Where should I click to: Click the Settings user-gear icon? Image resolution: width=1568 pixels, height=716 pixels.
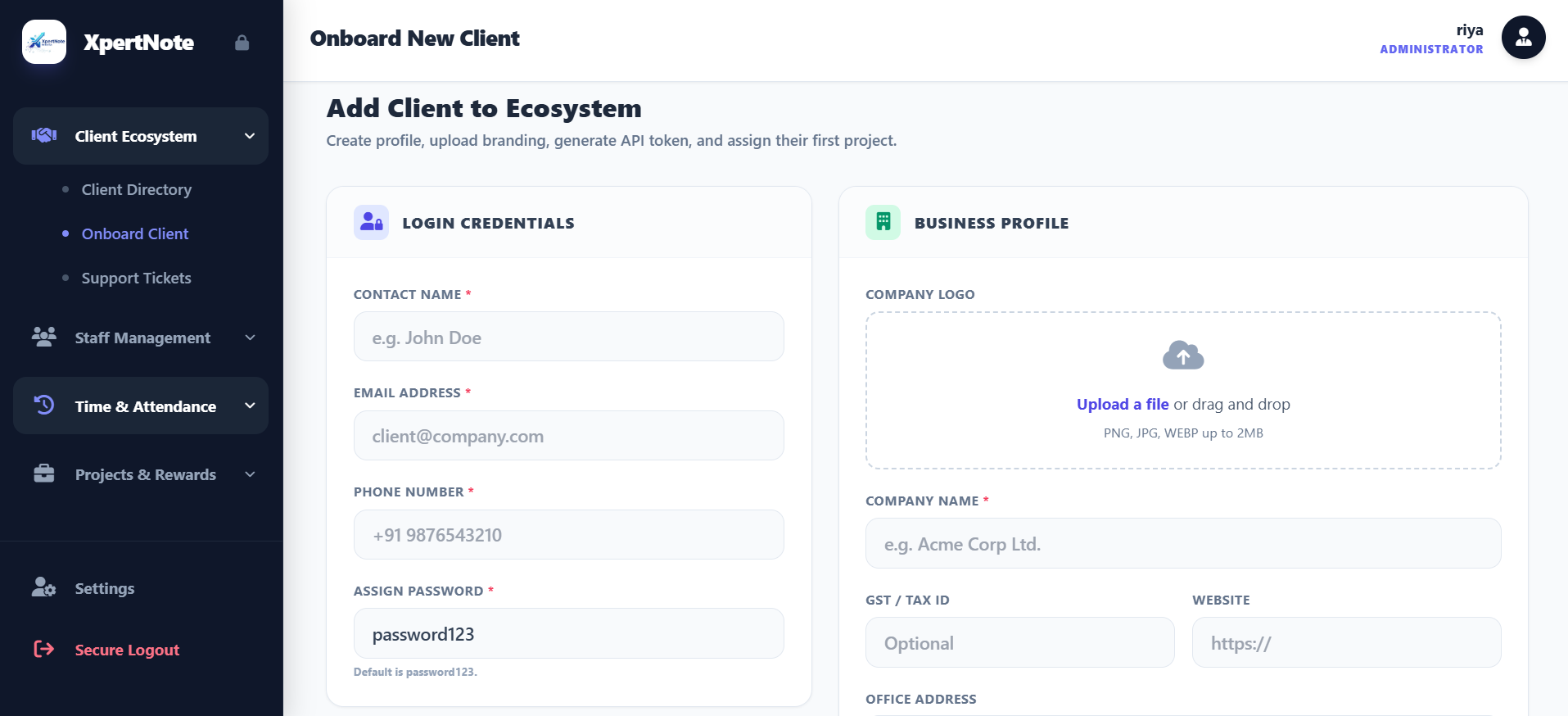[44, 587]
